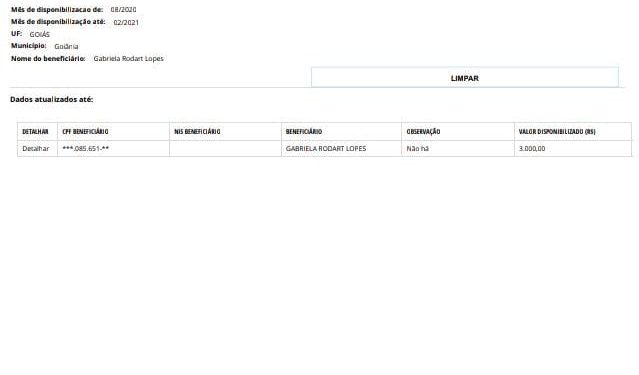Click the GOIÁS state value
The height and width of the screenshot is (375, 639).
40,35
